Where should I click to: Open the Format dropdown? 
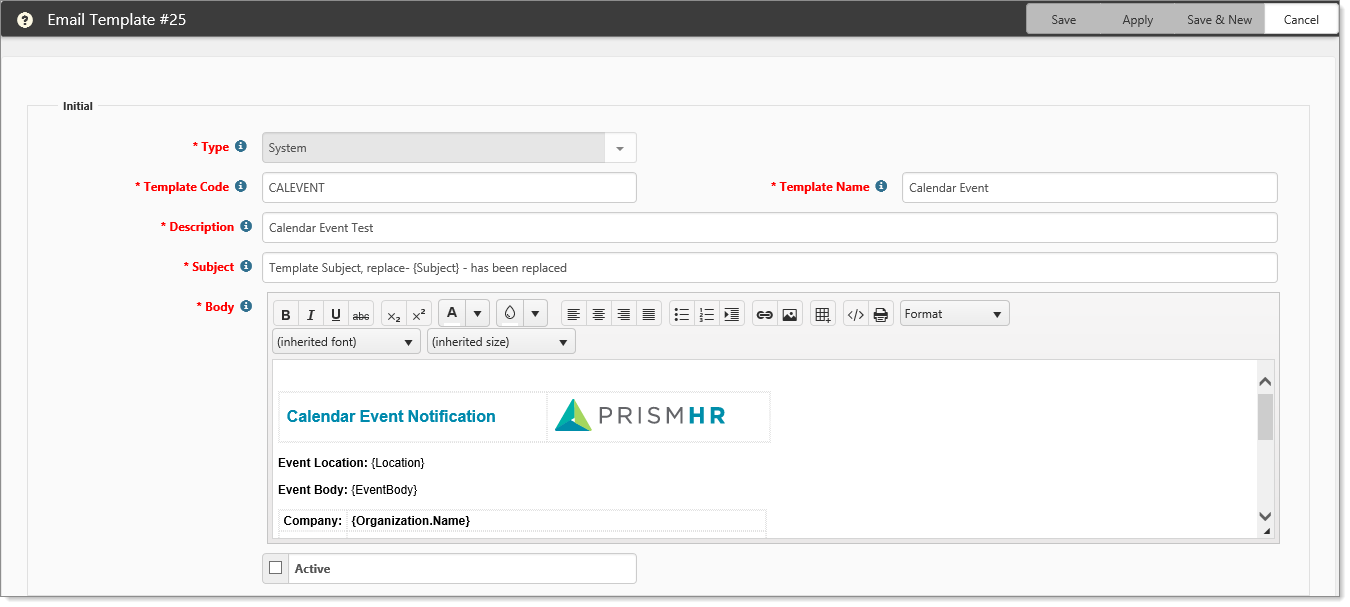[955, 314]
